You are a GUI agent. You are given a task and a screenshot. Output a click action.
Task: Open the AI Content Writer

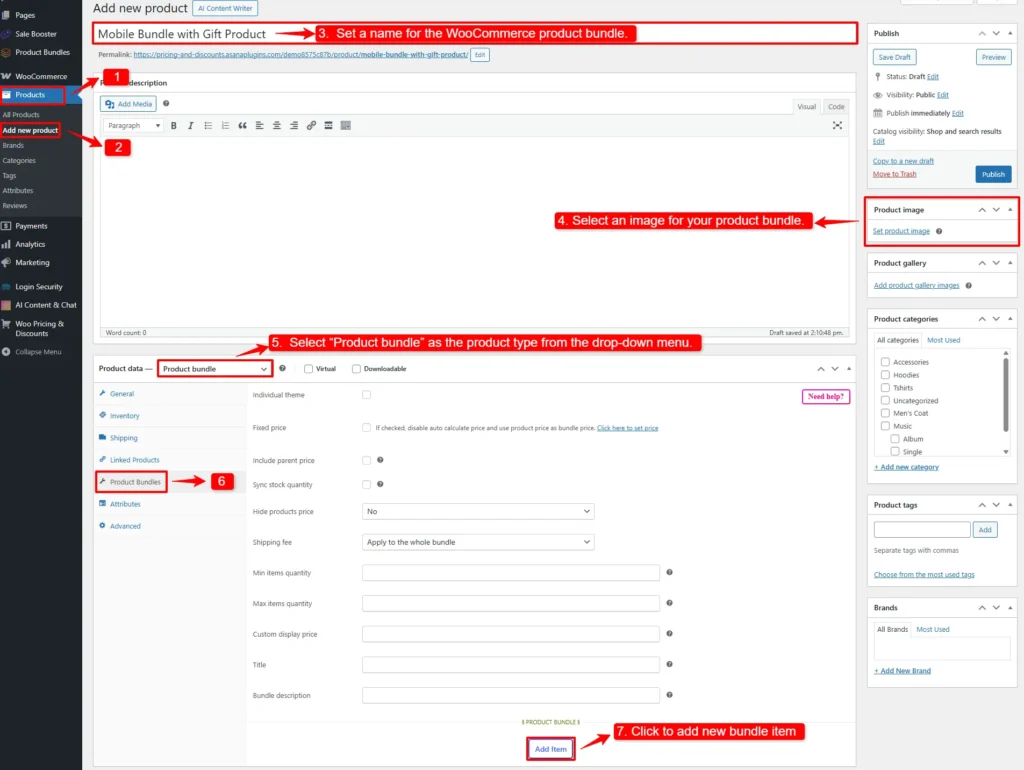click(225, 8)
